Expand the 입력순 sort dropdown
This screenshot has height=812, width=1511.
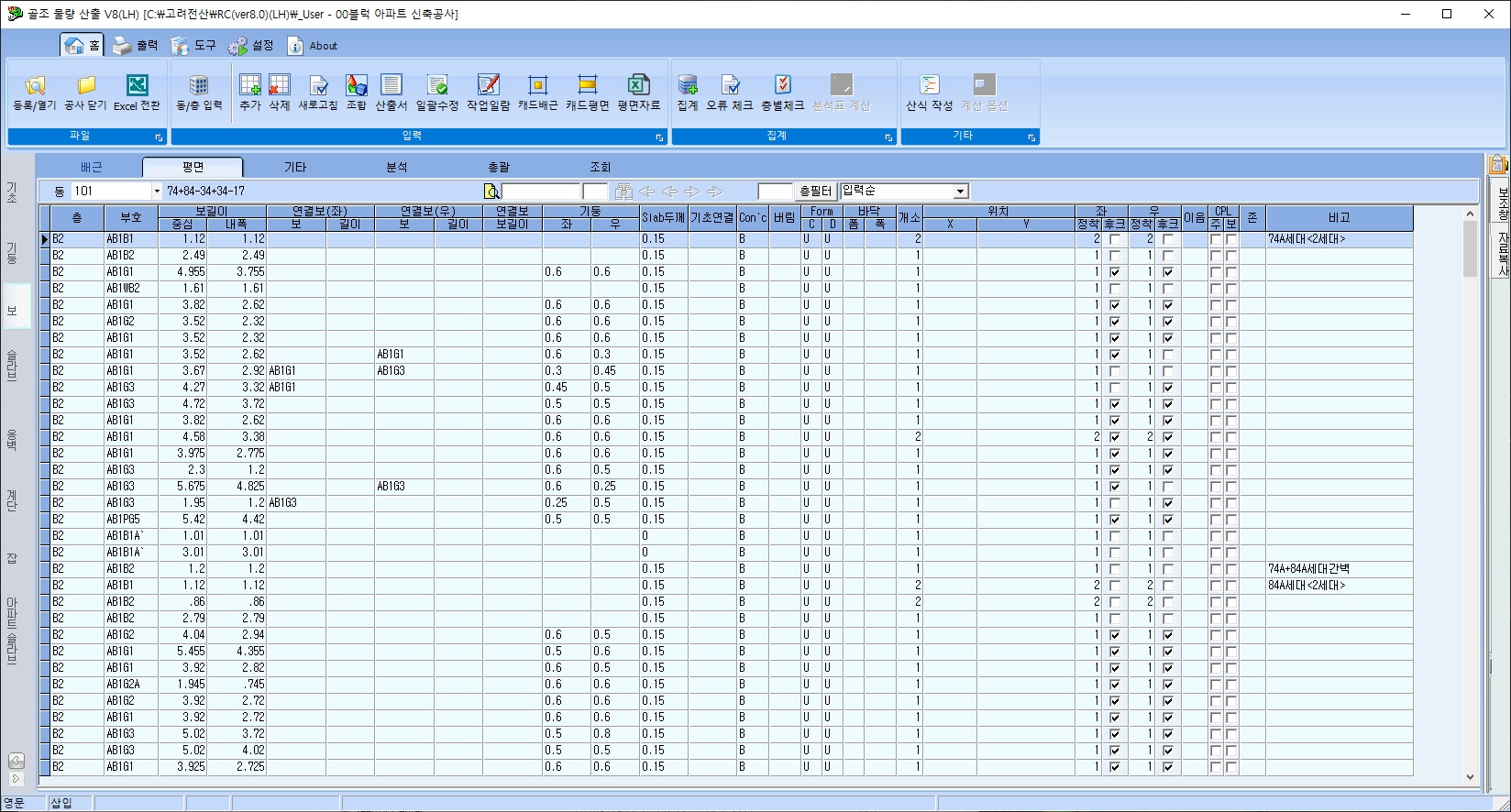[960, 192]
